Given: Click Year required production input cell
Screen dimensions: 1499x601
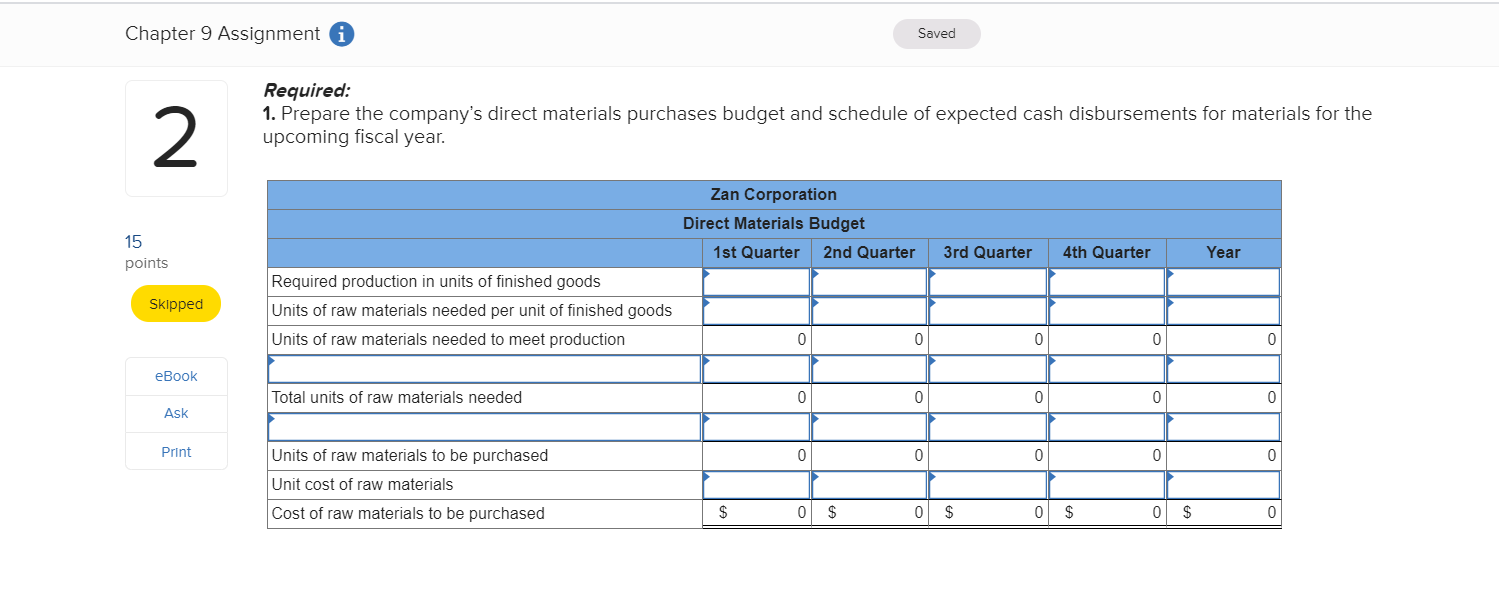Looking at the screenshot, I should (1223, 282).
